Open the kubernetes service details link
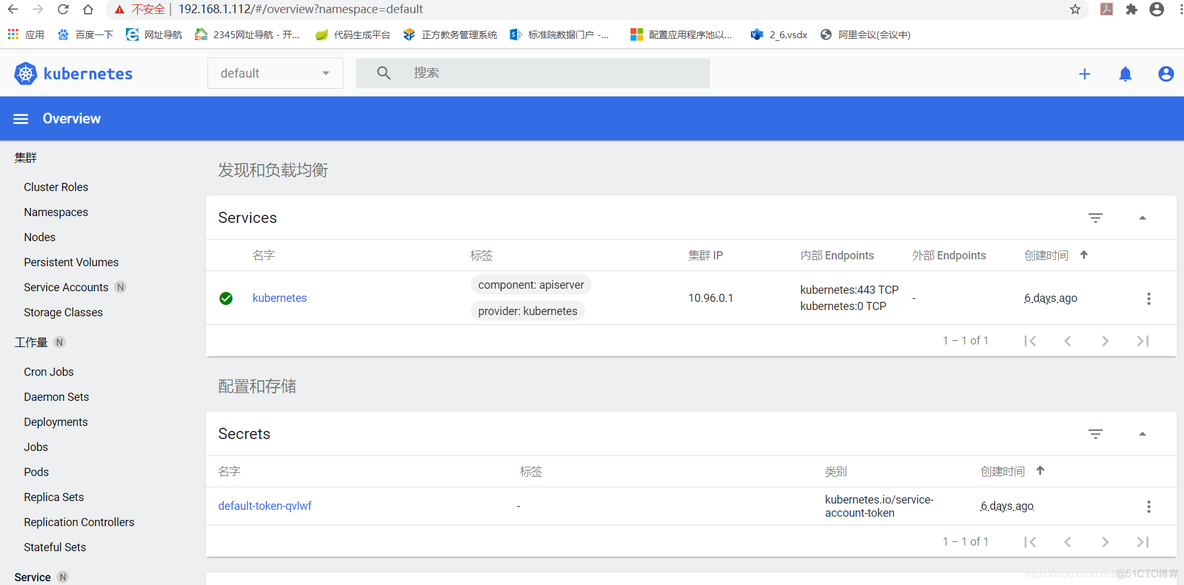This screenshot has width=1184, height=585. point(279,297)
